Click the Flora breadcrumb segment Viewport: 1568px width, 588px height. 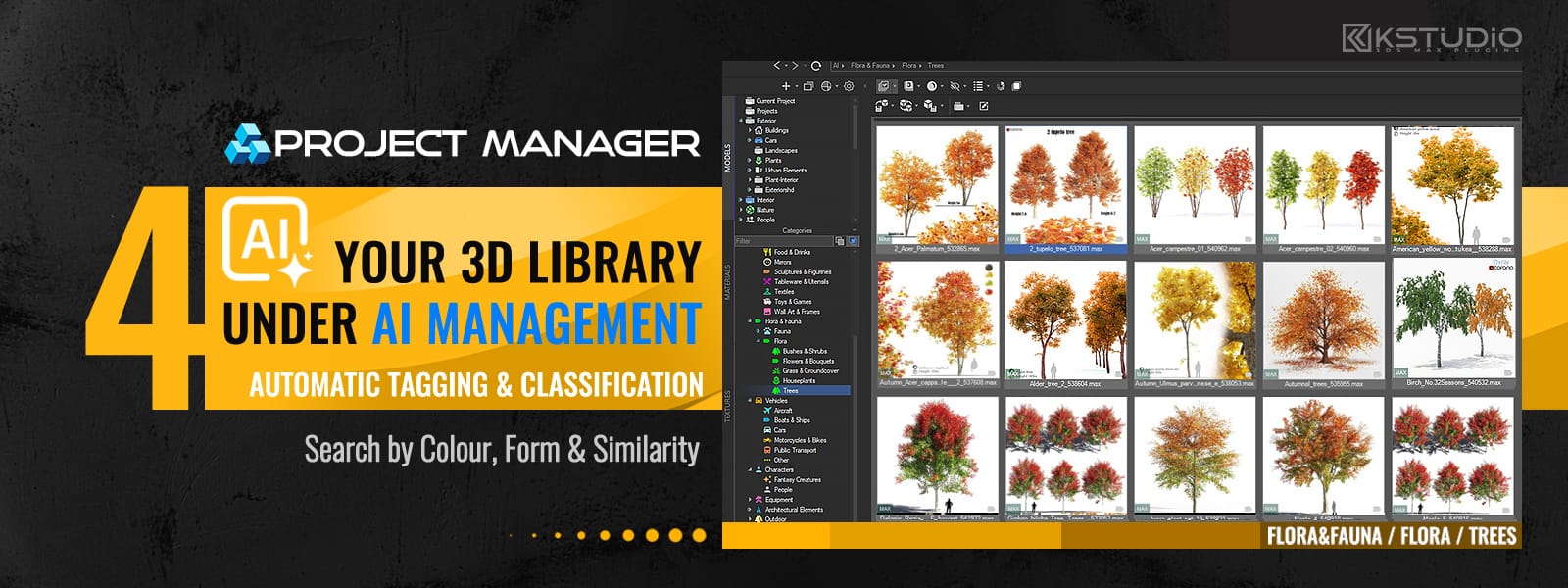coord(909,65)
